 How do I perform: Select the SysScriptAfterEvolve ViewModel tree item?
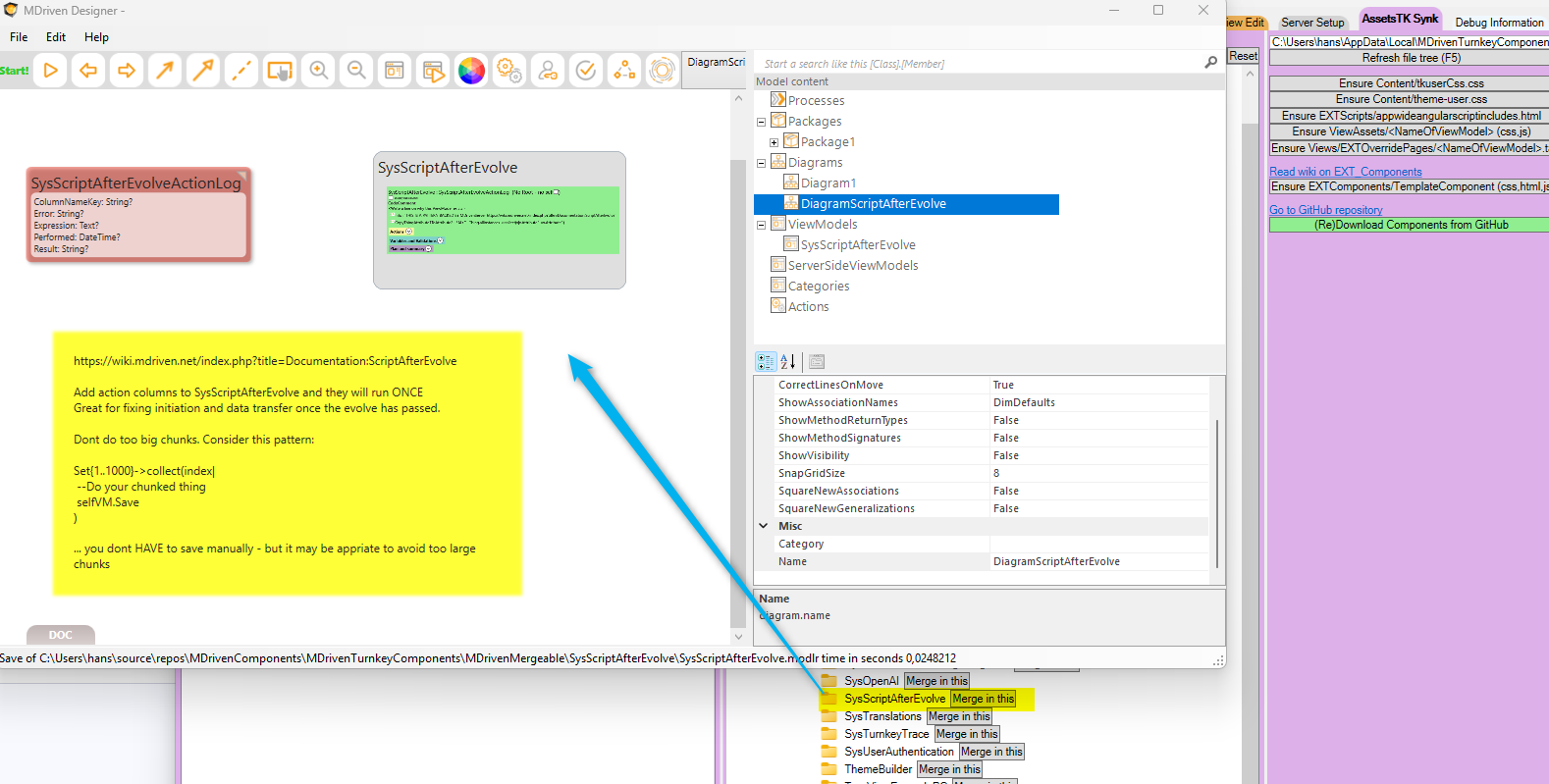(x=857, y=245)
